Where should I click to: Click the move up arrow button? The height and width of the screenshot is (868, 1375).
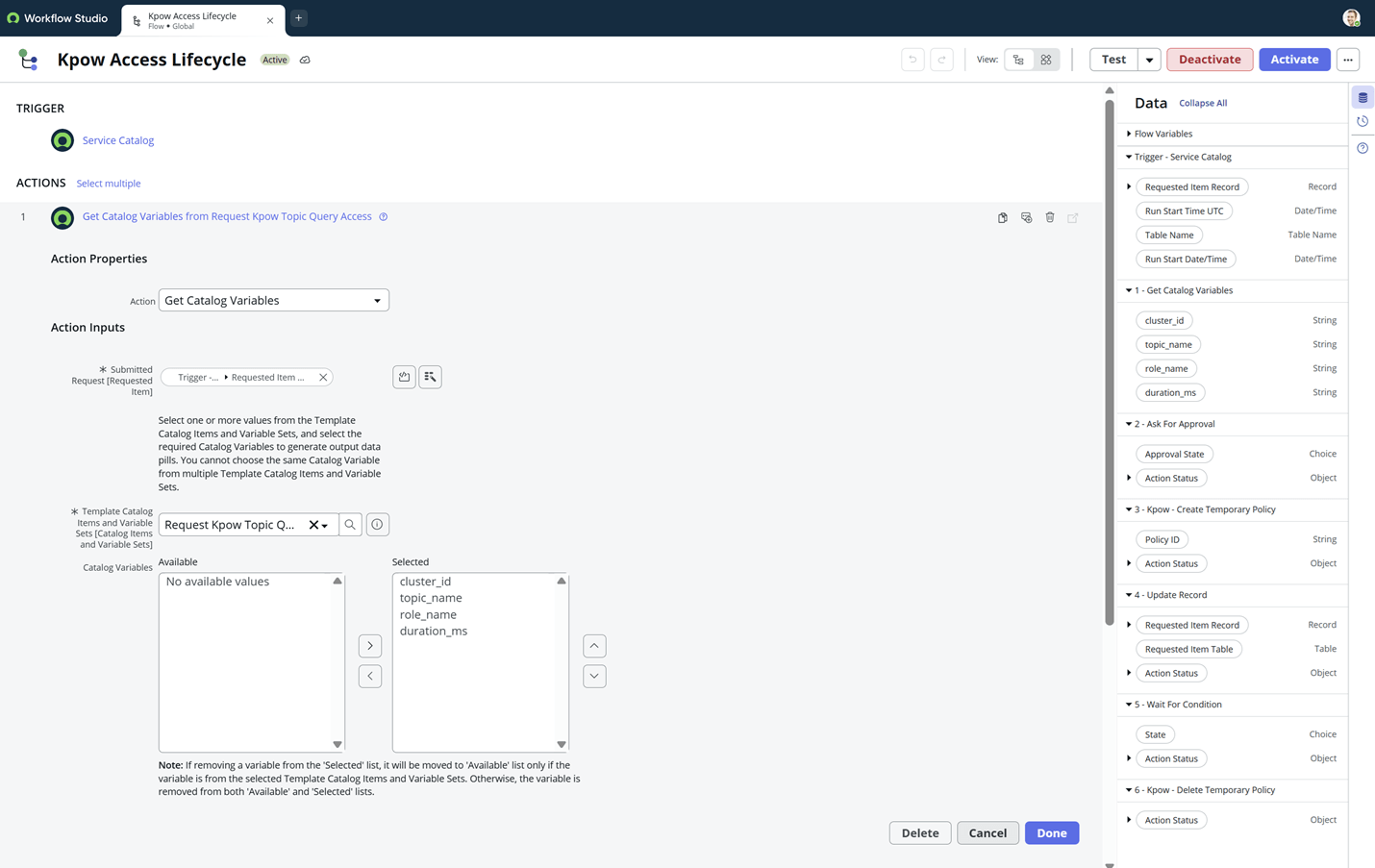[594, 646]
